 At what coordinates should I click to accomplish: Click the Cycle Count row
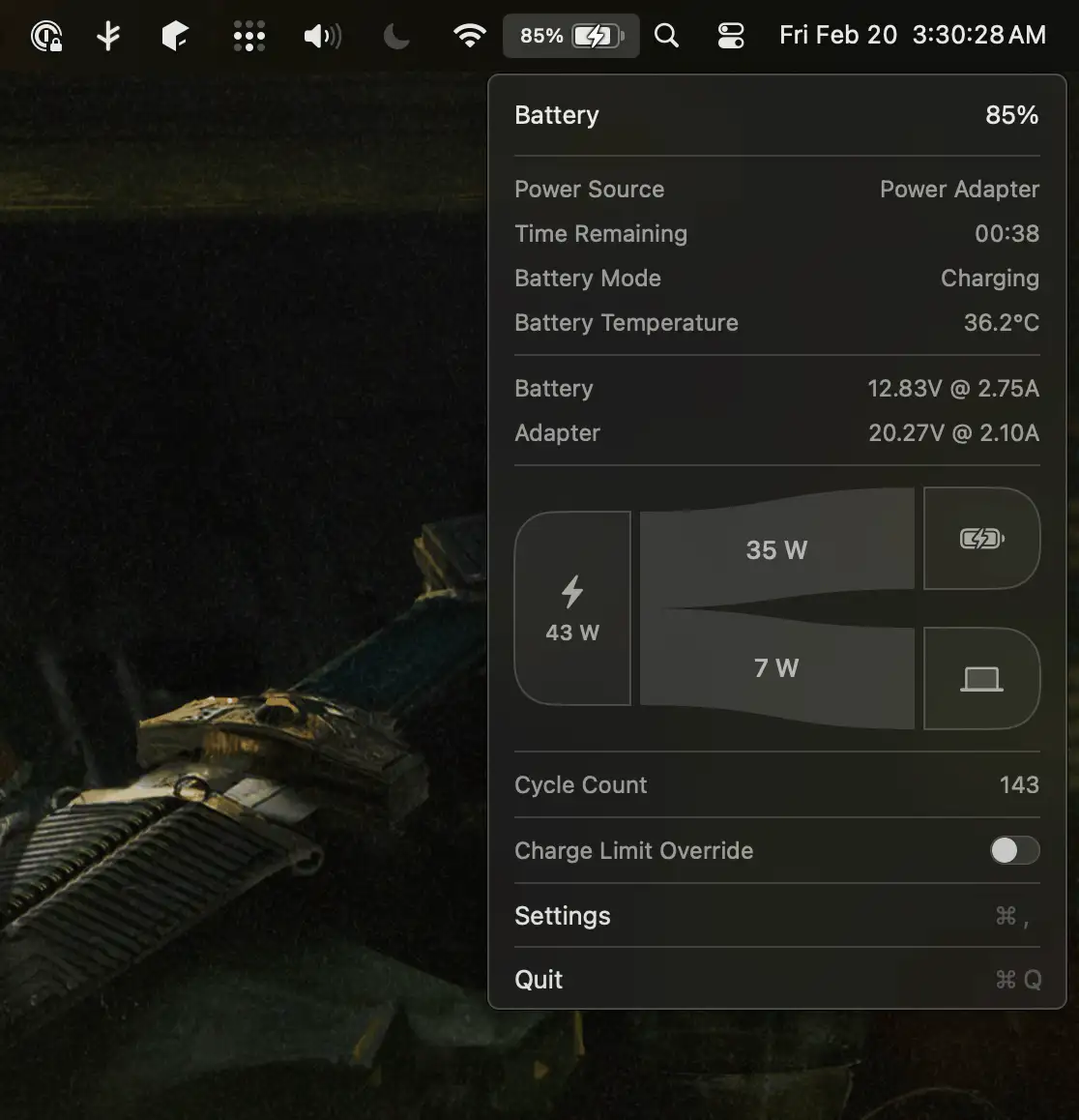776,784
